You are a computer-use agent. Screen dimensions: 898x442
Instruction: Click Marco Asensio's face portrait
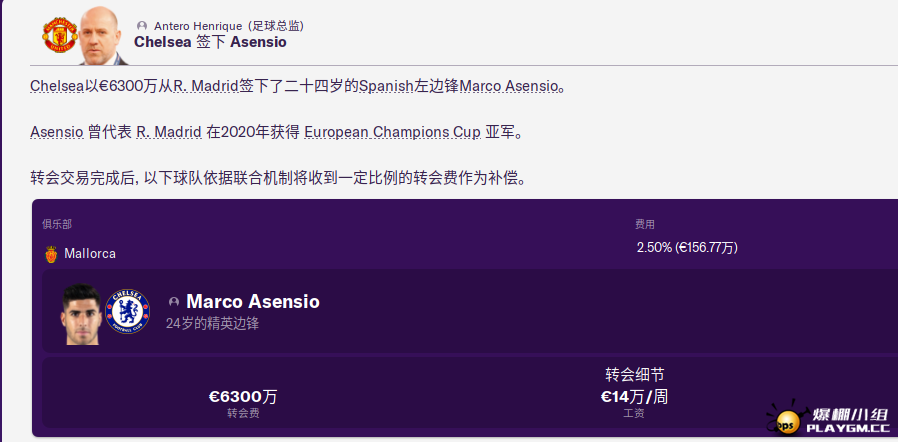(x=81, y=312)
